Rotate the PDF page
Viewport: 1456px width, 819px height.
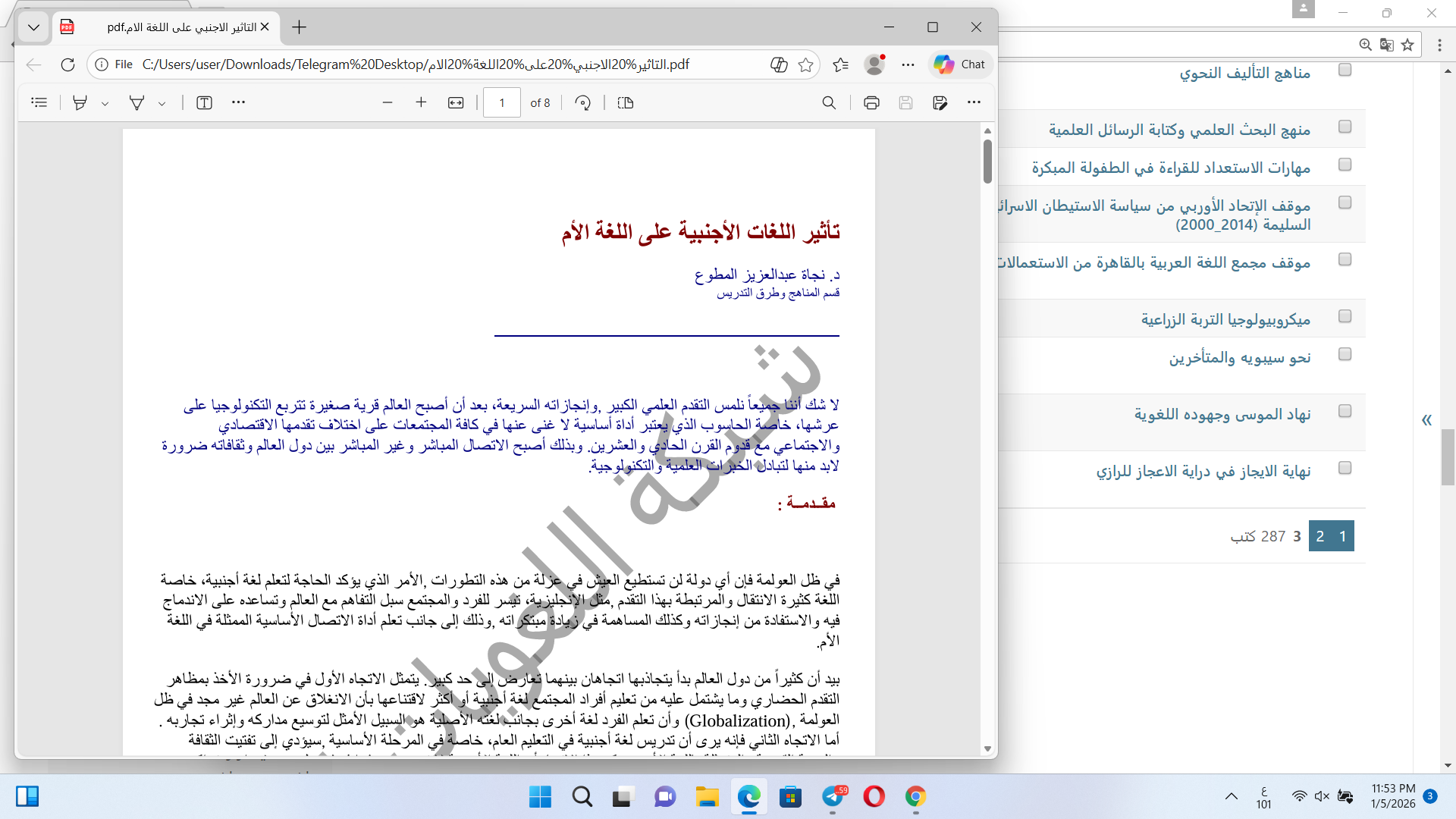[583, 102]
